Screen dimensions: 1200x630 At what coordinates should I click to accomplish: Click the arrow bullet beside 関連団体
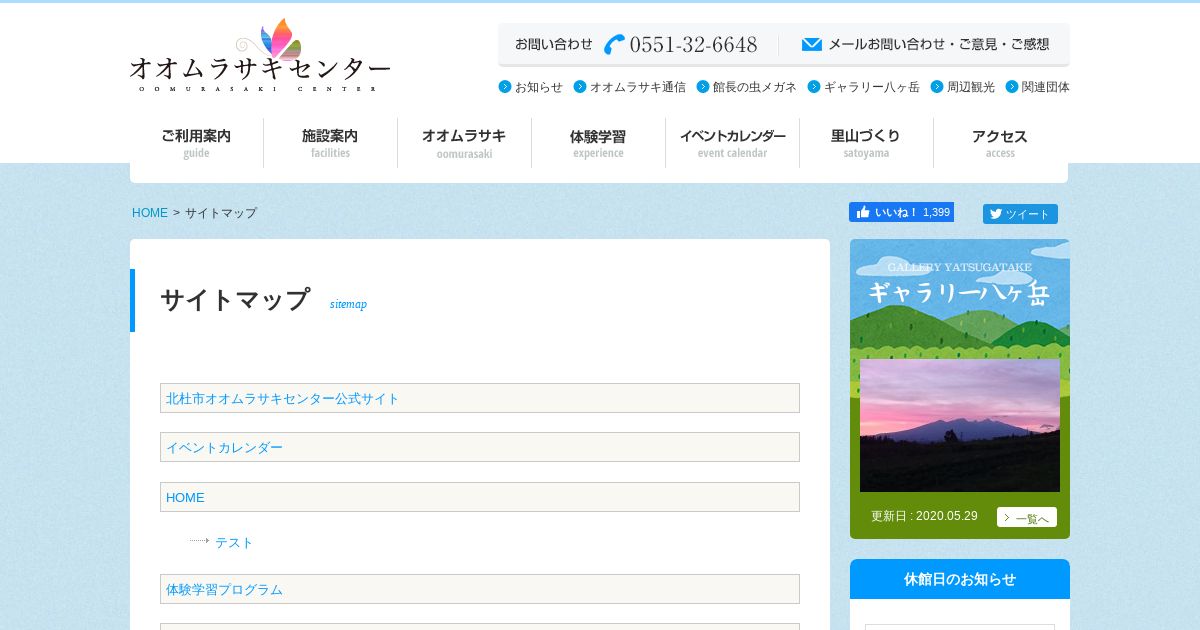point(1012,87)
